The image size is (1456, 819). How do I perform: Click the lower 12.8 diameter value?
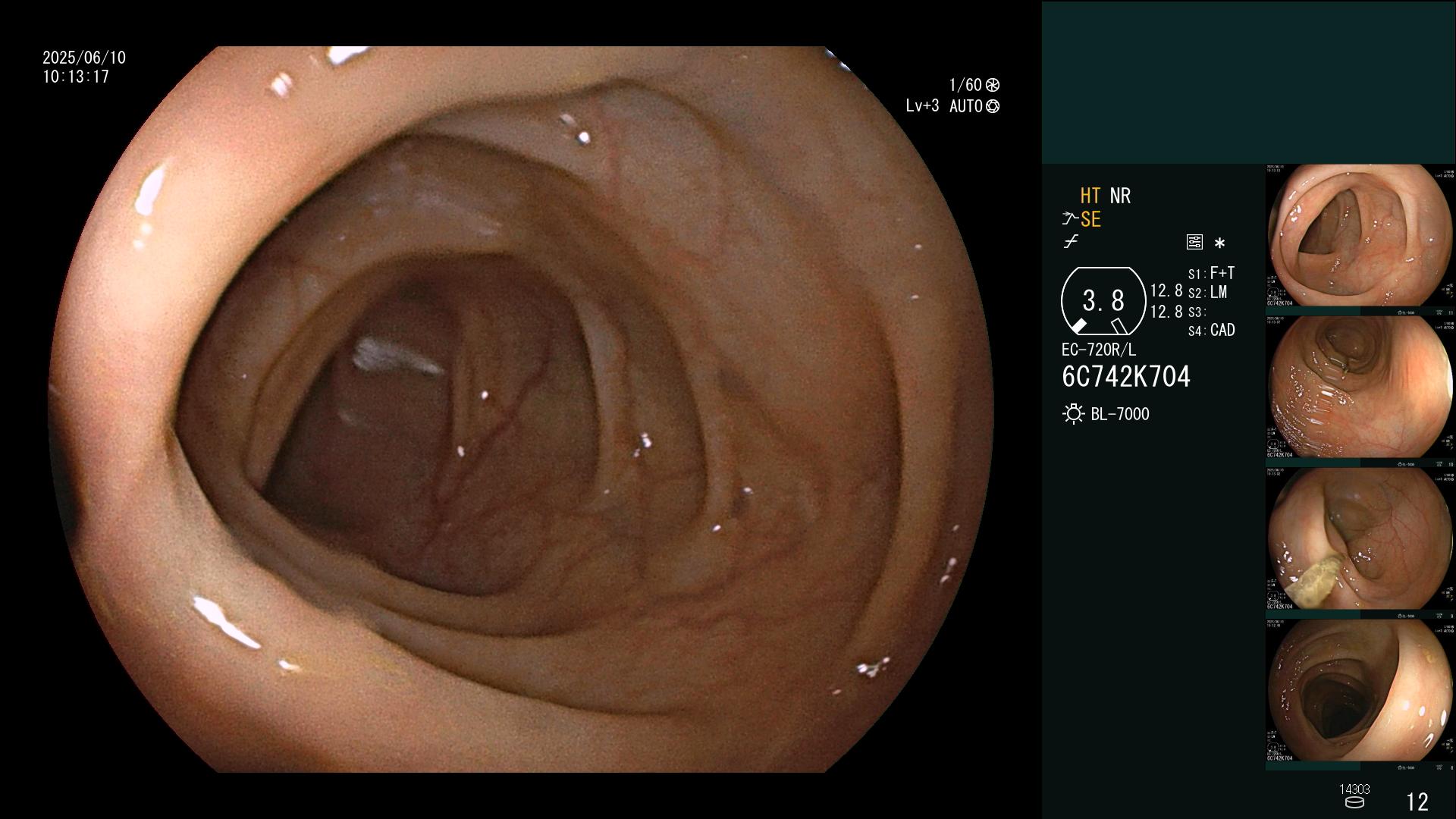point(1166,312)
